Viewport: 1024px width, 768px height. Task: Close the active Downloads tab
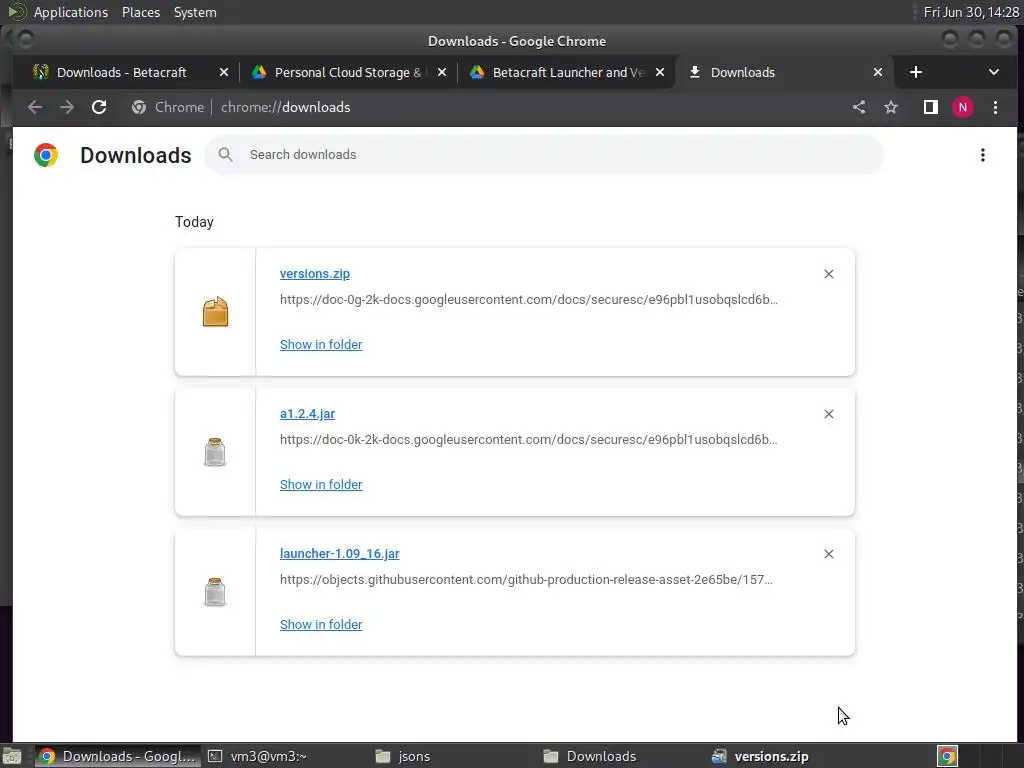tap(878, 72)
